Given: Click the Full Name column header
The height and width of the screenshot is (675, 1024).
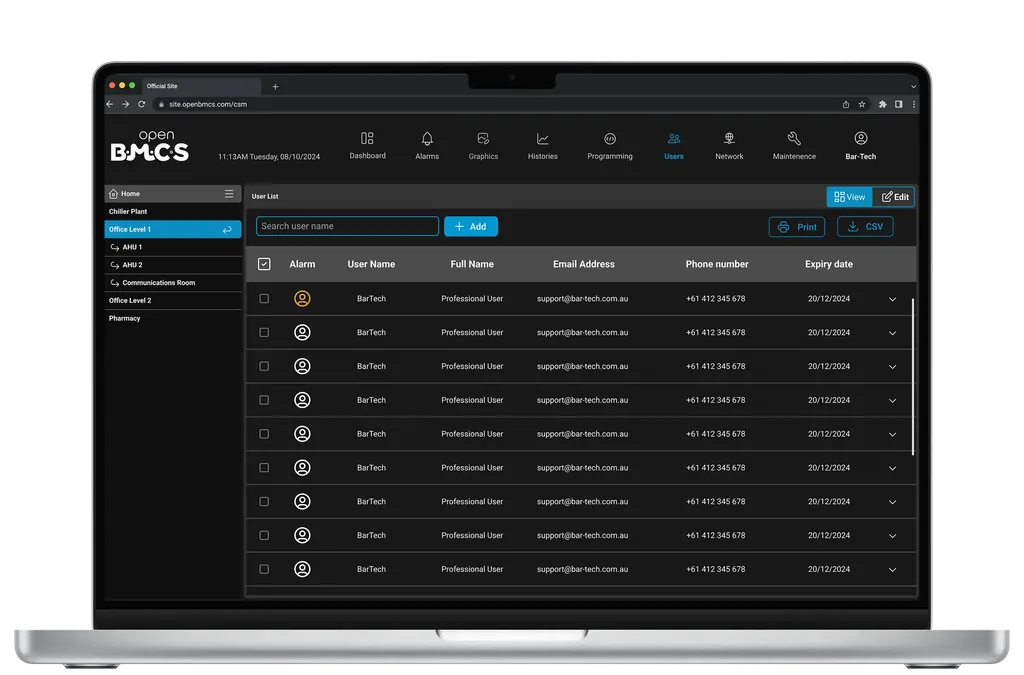Looking at the screenshot, I should (x=472, y=264).
